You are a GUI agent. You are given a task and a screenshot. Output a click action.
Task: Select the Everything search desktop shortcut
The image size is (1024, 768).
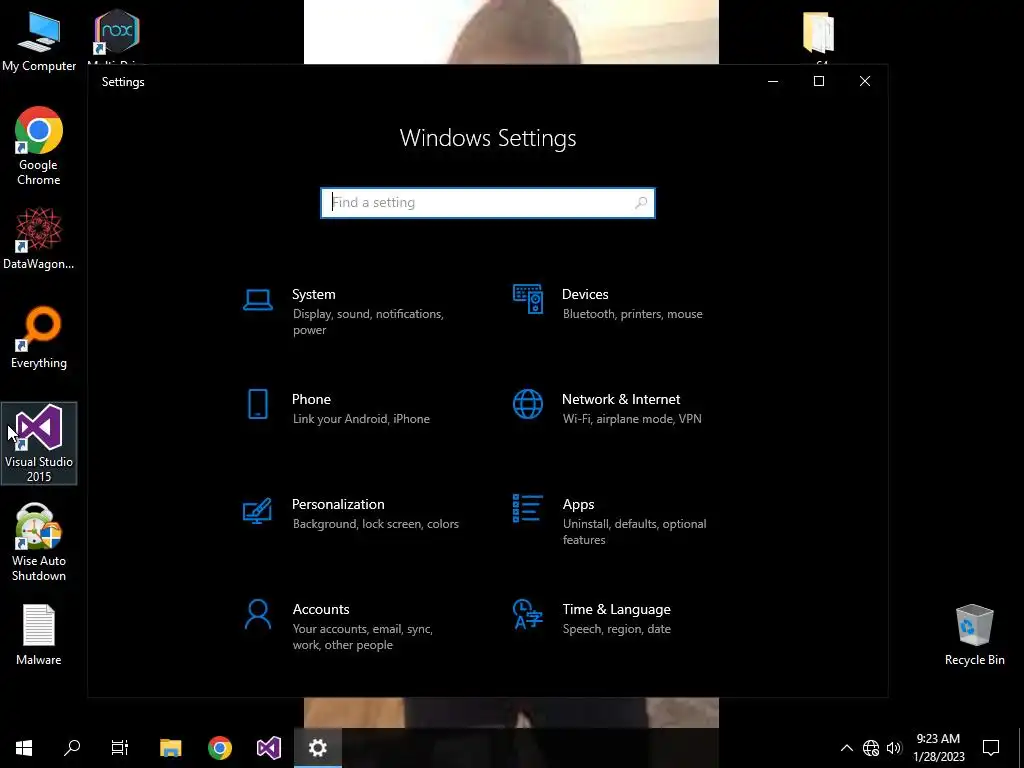click(x=39, y=338)
